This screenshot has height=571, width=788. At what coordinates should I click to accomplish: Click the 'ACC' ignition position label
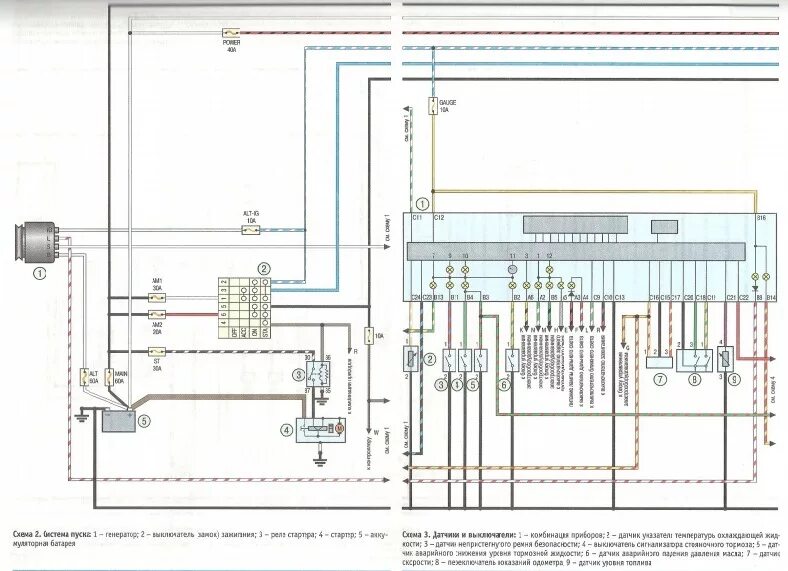pos(244,333)
